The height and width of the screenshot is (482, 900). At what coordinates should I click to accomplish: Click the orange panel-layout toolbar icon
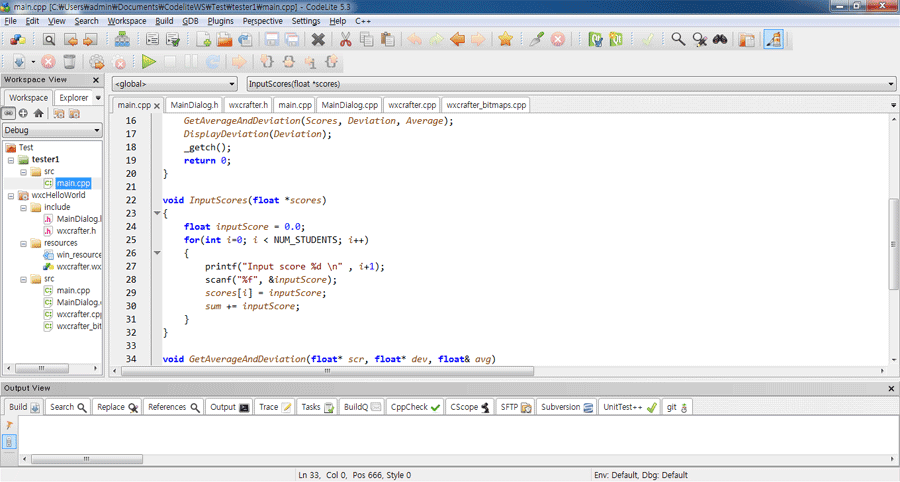tap(747, 39)
